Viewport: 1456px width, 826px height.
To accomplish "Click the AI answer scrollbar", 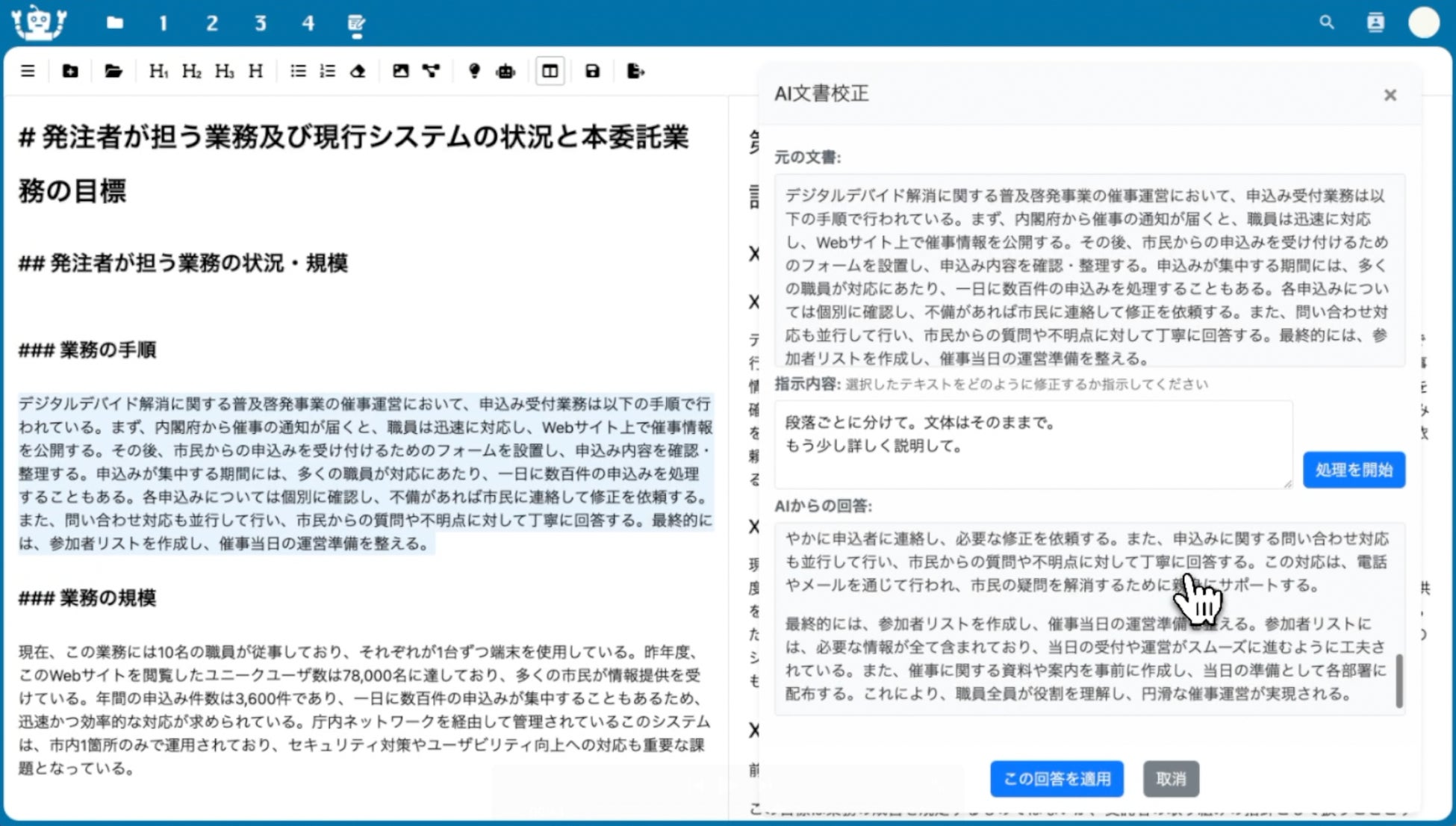I will 1399,680.
